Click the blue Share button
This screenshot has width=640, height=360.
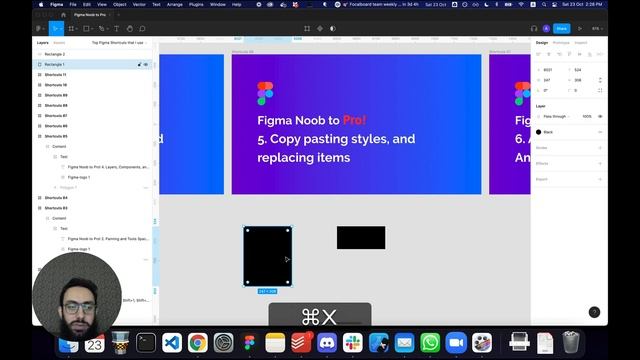coord(562,29)
